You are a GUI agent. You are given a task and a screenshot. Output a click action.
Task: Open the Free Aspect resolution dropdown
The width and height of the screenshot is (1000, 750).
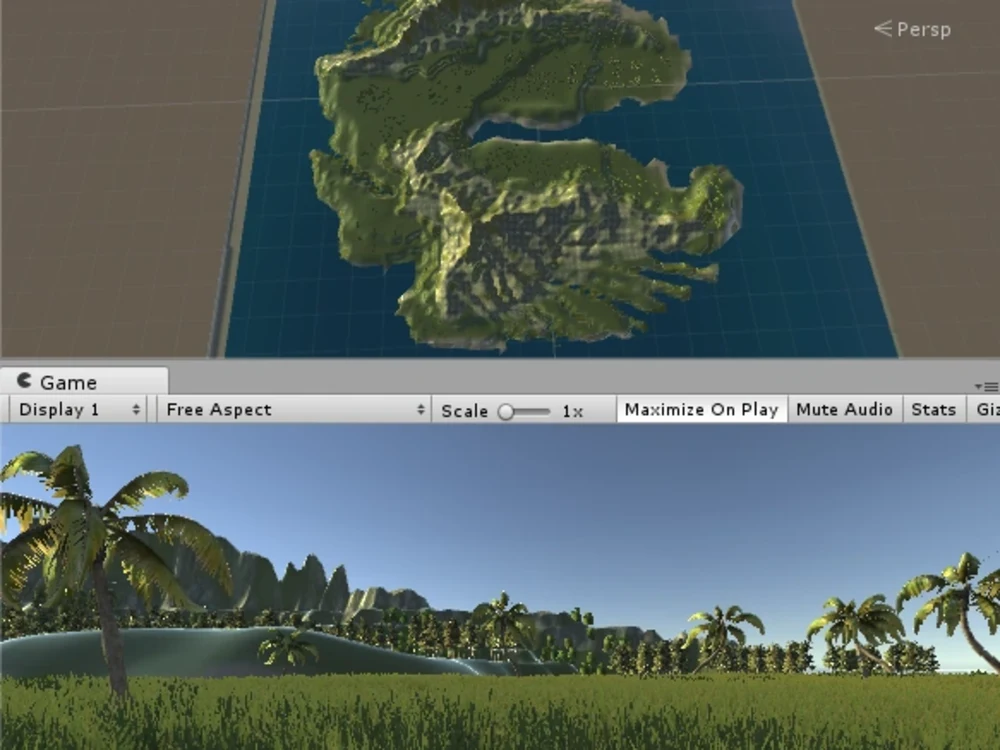coord(290,409)
